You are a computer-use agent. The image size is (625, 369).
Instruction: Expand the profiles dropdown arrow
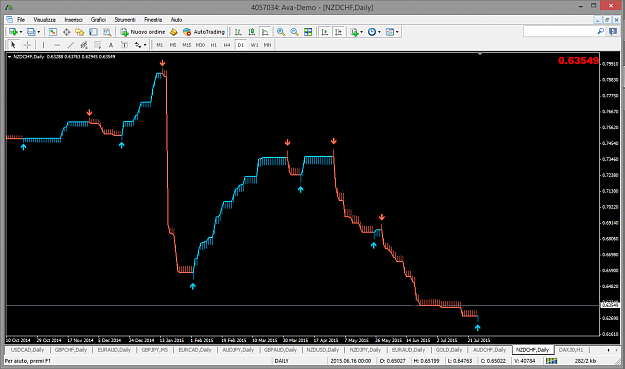pos(39,32)
